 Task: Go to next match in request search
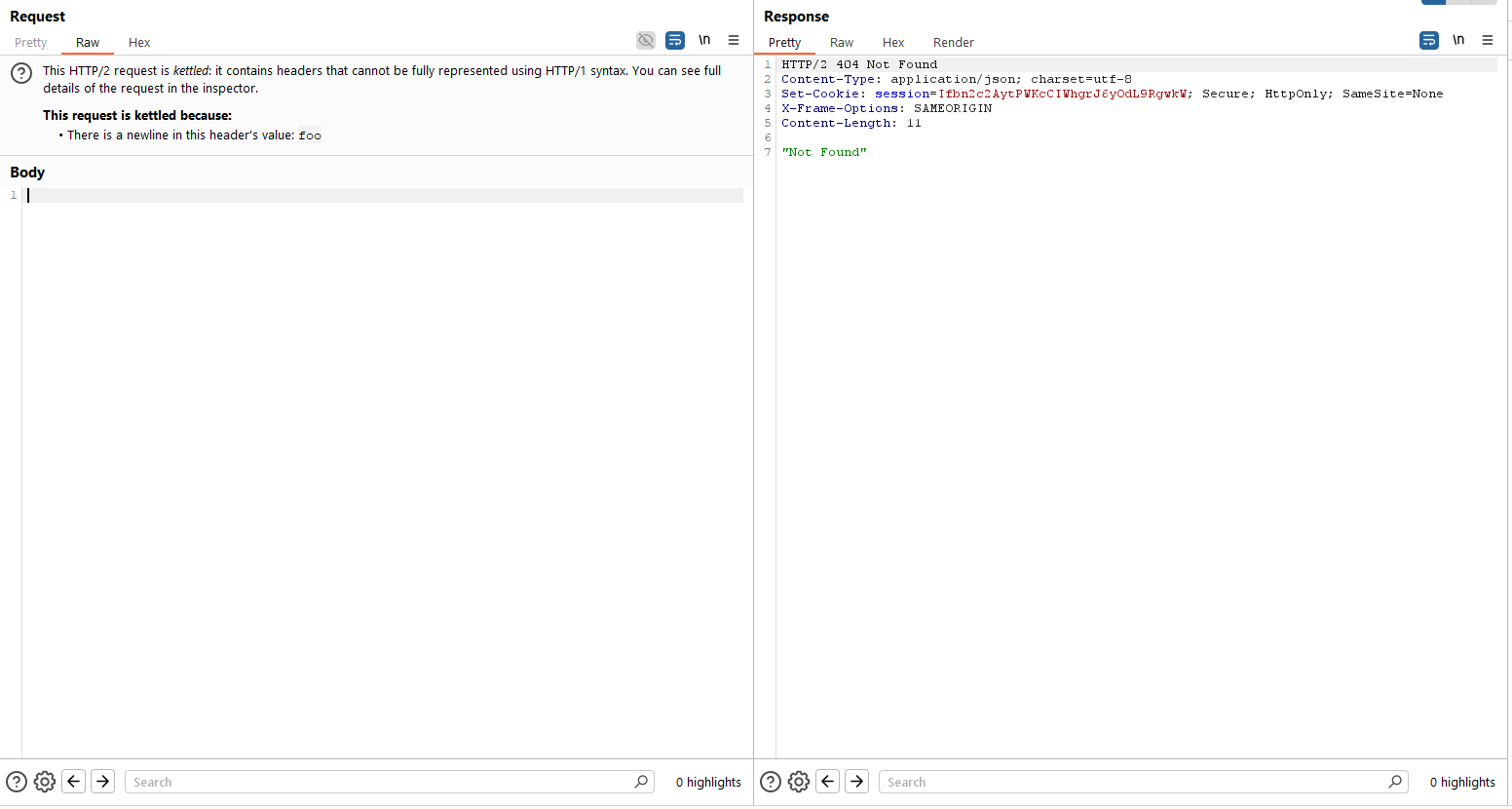click(x=102, y=782)
